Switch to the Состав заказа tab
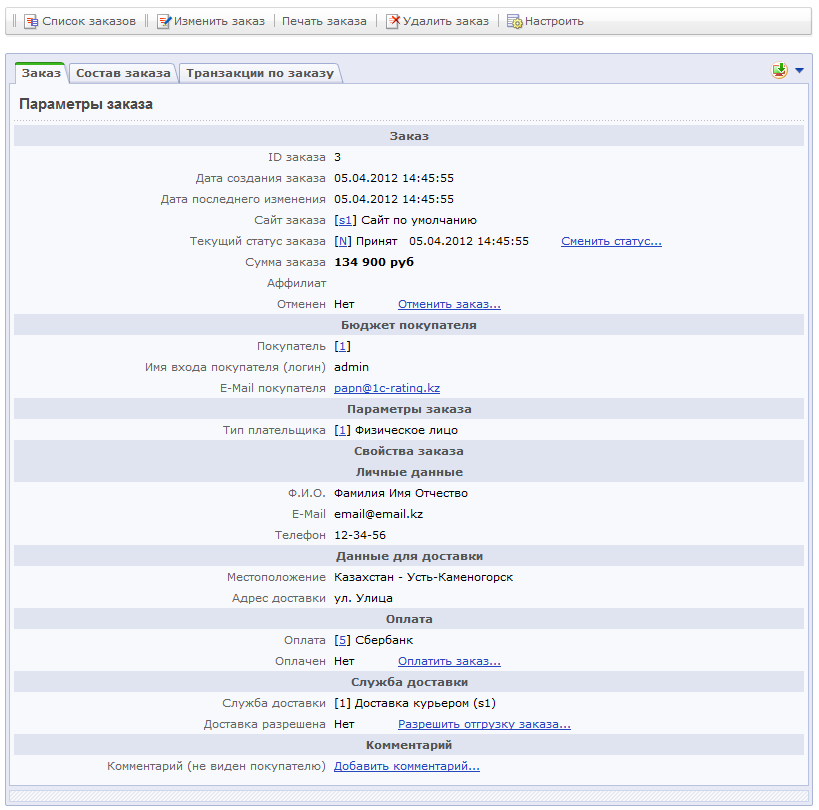 [124, 73]
